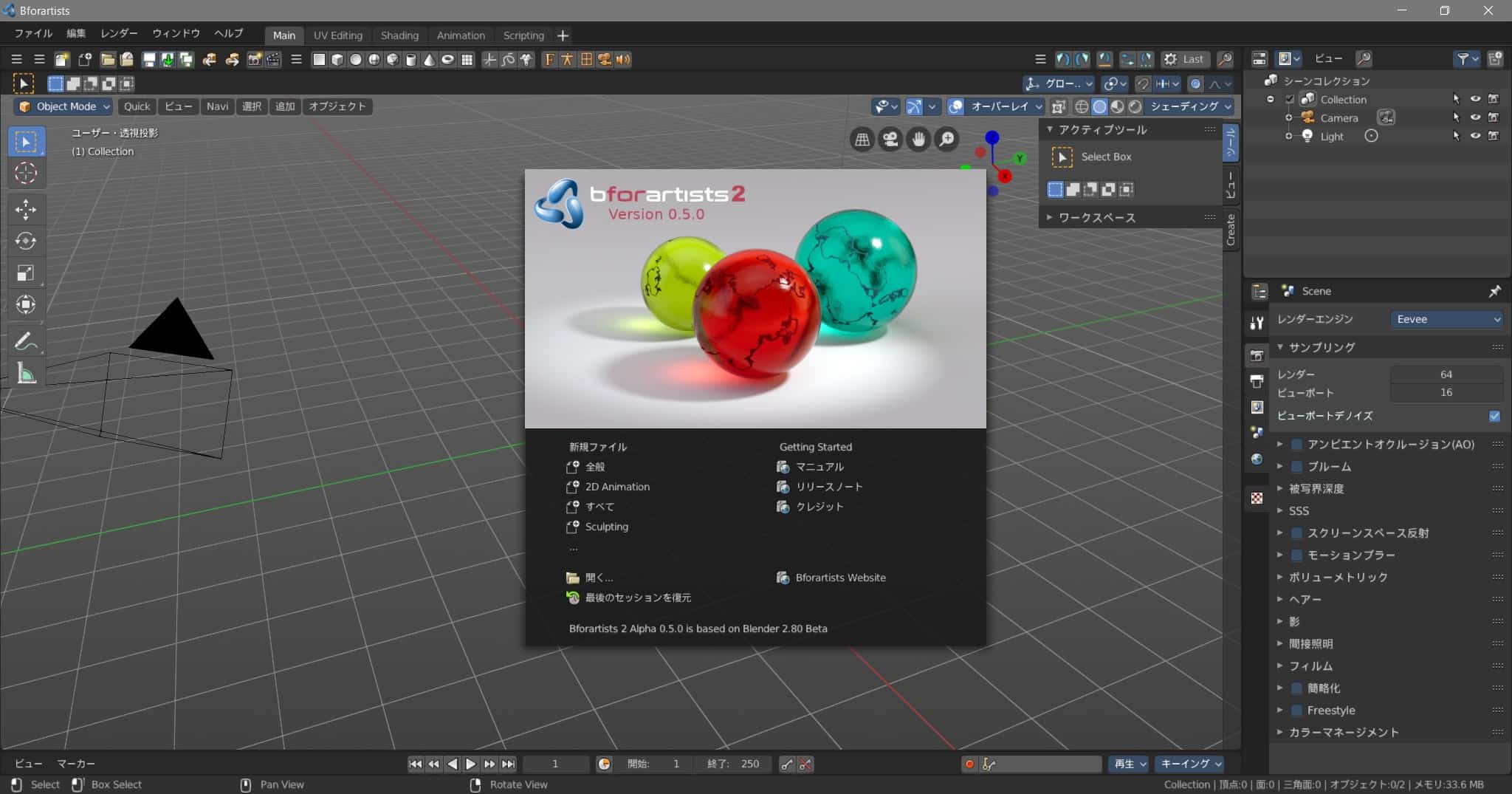Open the ヘルプ menu
Image resolution: width=1512 pixels, height=794 pixels.
pos(228,33)
